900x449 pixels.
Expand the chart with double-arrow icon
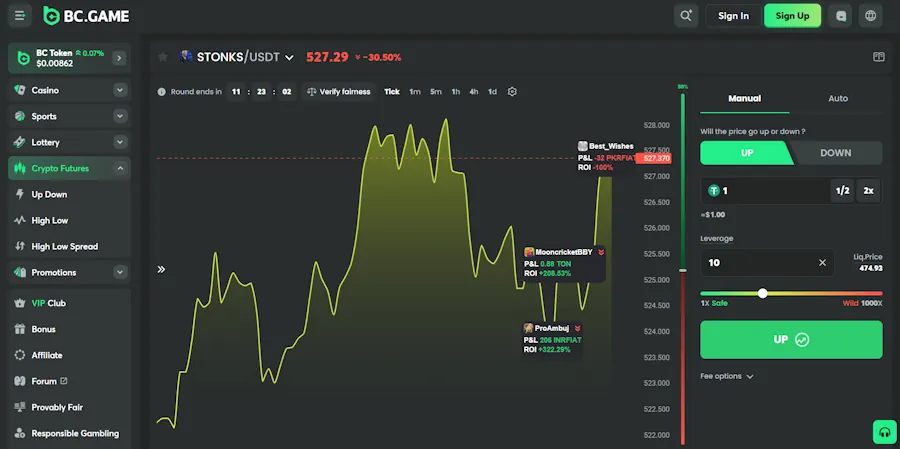tap(161, 269)
